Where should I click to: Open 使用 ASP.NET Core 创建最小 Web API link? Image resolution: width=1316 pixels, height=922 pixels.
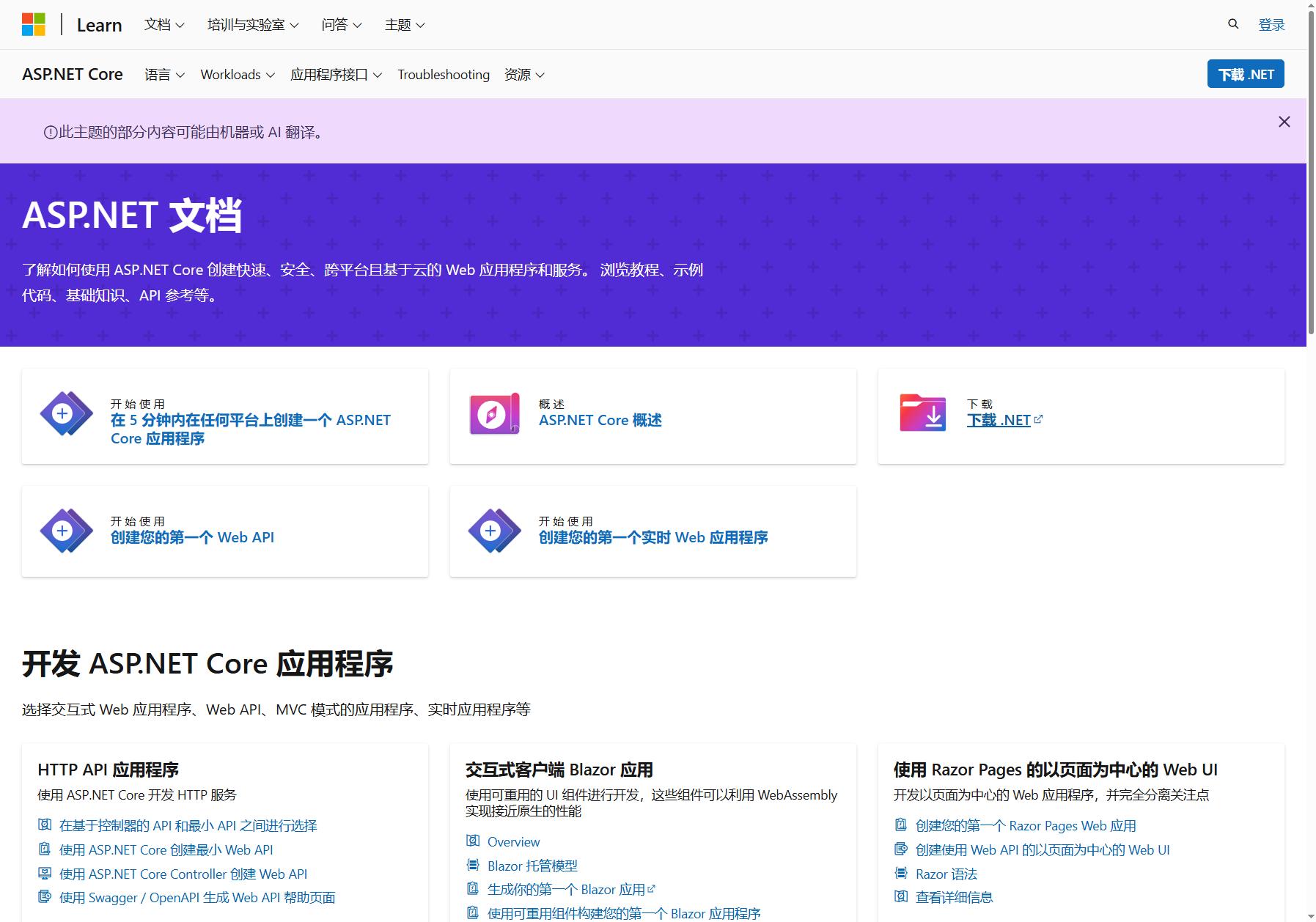click(x=166, y=849)
